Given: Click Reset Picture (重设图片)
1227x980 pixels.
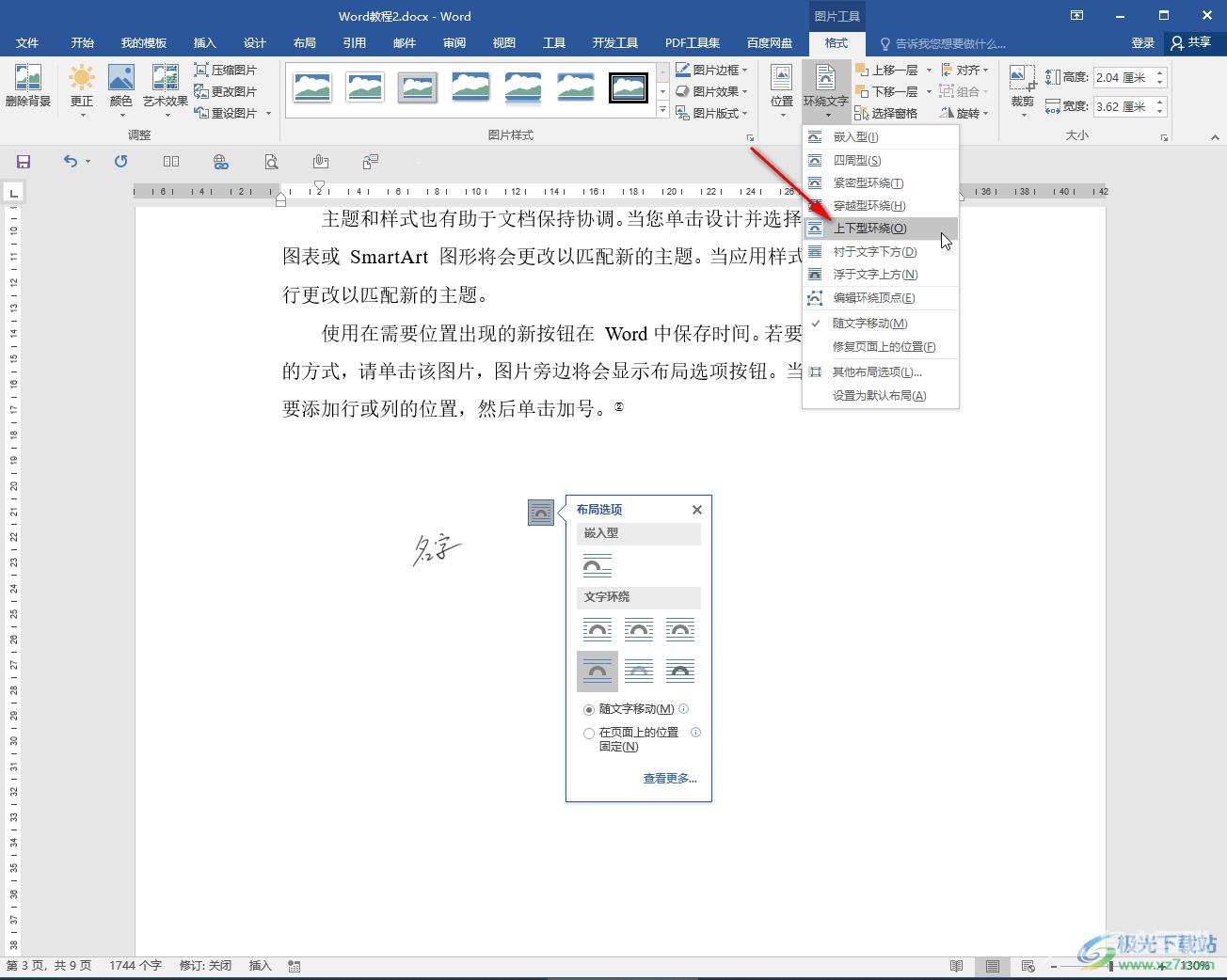Looking at the screenshot, I should click(226, 113).
